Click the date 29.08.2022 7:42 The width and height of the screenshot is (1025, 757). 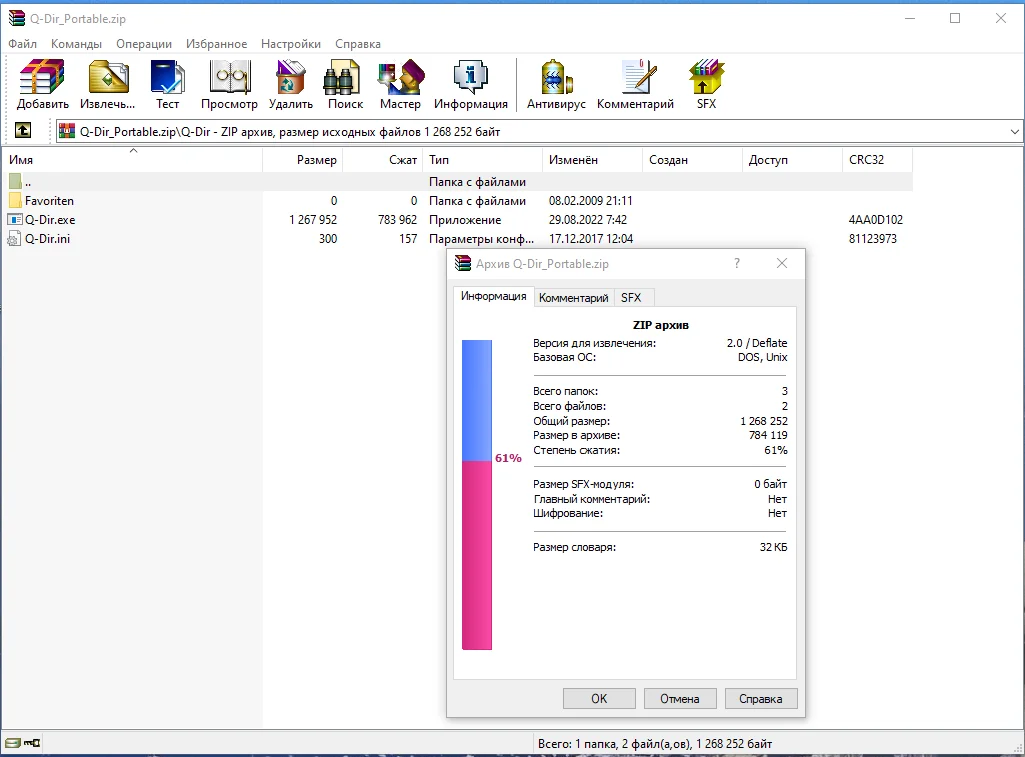click(x=588, y=220)
